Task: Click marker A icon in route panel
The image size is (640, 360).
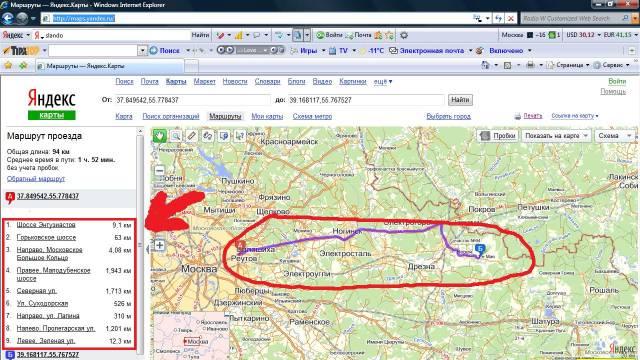Action: (10, 198)
